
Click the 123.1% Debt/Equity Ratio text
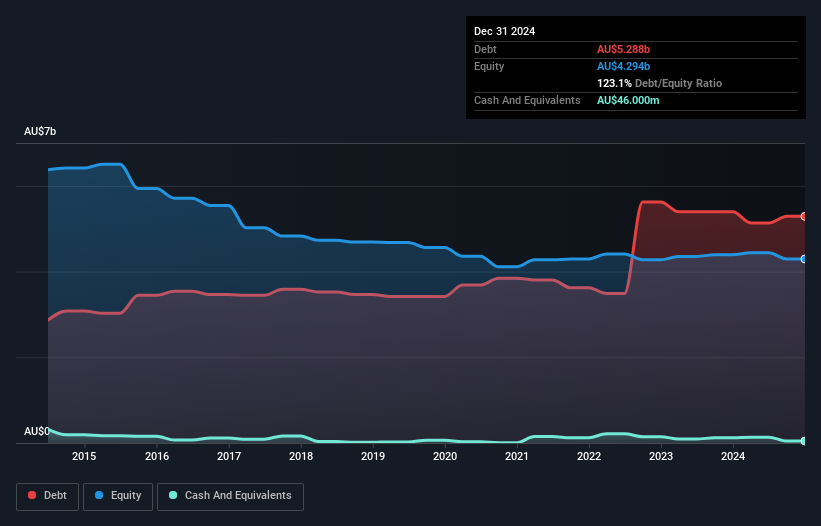point(659,83)
